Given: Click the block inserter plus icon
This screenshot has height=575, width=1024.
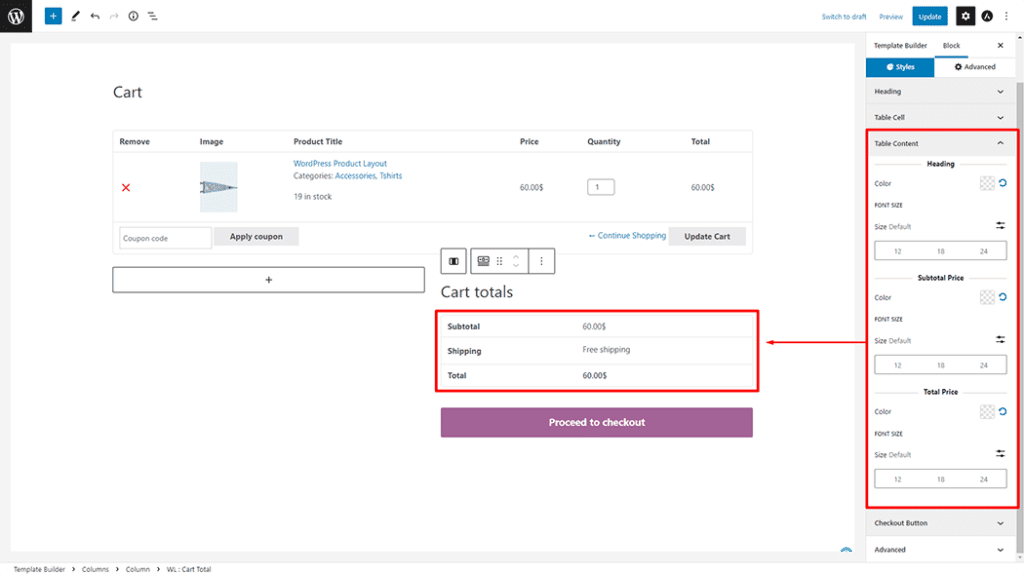Looking at the screenshot, I should tap(53, 16).
